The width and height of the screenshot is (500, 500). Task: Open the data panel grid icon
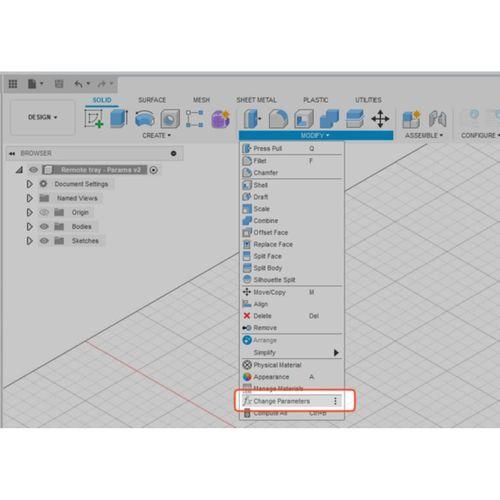(x=13, y=84)
